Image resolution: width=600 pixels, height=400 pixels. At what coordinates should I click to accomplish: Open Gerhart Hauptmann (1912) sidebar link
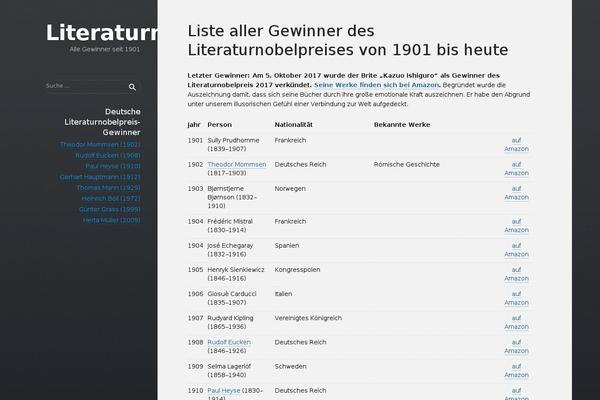pyautogui.click(x=100, y=177)
